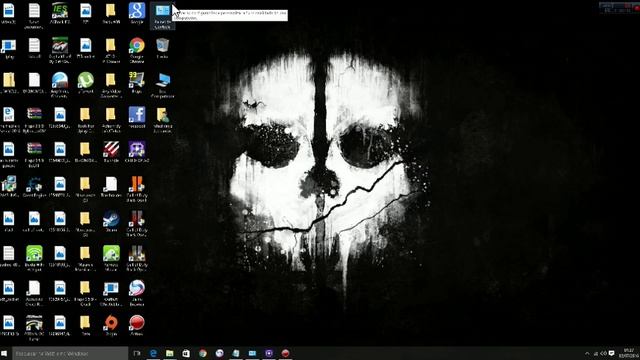The width and height of the screenshot is (640, 360).
Task: Open the purple app on the taskbar
Action: click(269, 353)
